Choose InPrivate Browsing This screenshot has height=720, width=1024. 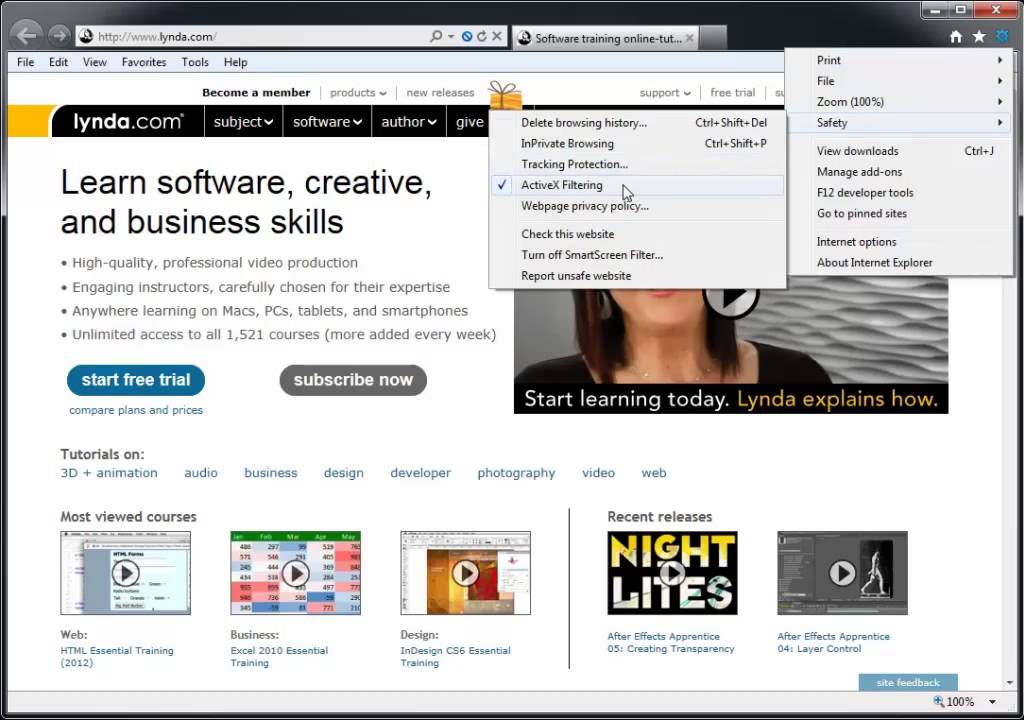tap(637, 144)
